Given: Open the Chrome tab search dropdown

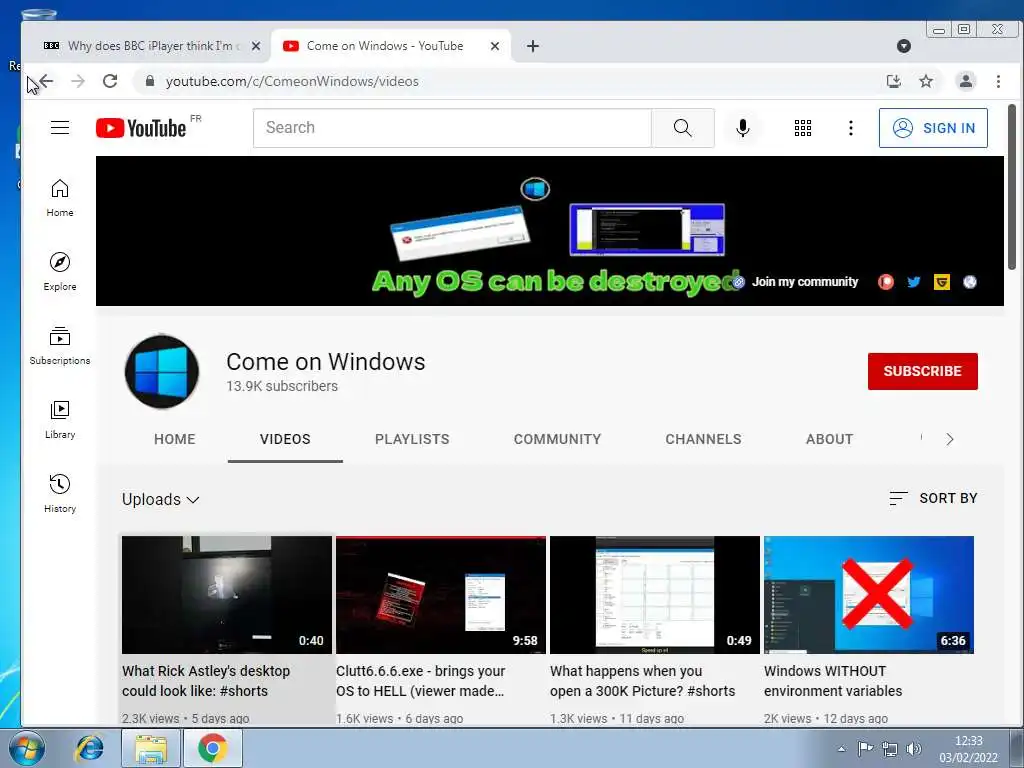Looking at the screenshot, I should (904, 46).
